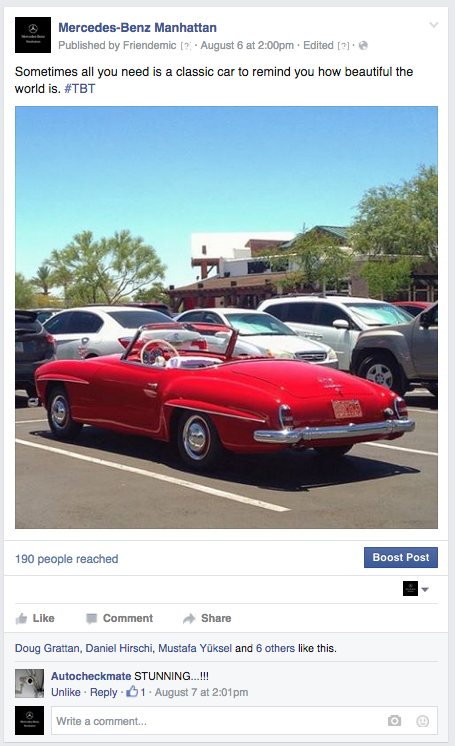
Task: Open the 6 others likes list
Action: (x=275, y=648)
